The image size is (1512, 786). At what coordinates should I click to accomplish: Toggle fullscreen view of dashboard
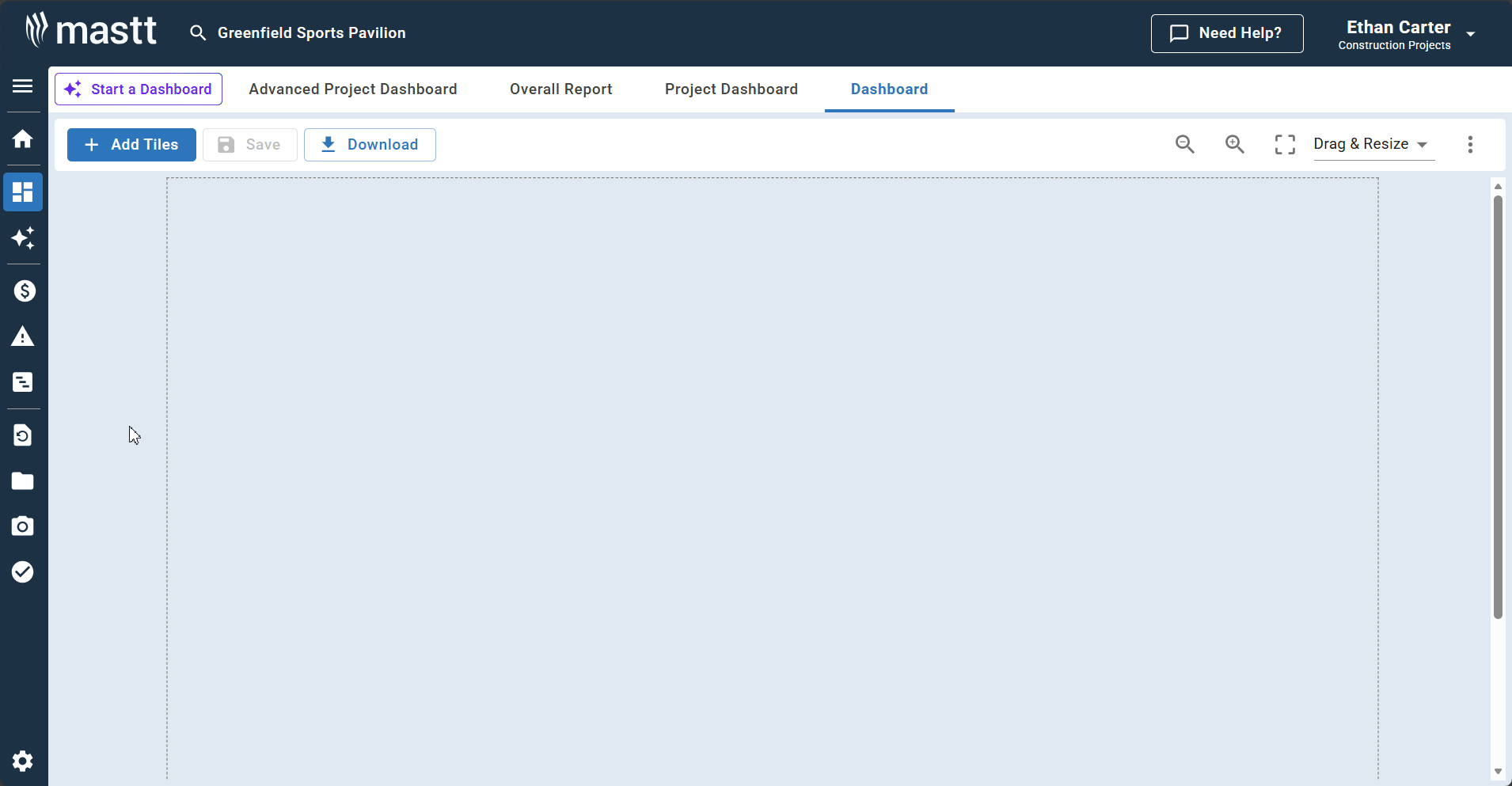(x=1285, y=144)
